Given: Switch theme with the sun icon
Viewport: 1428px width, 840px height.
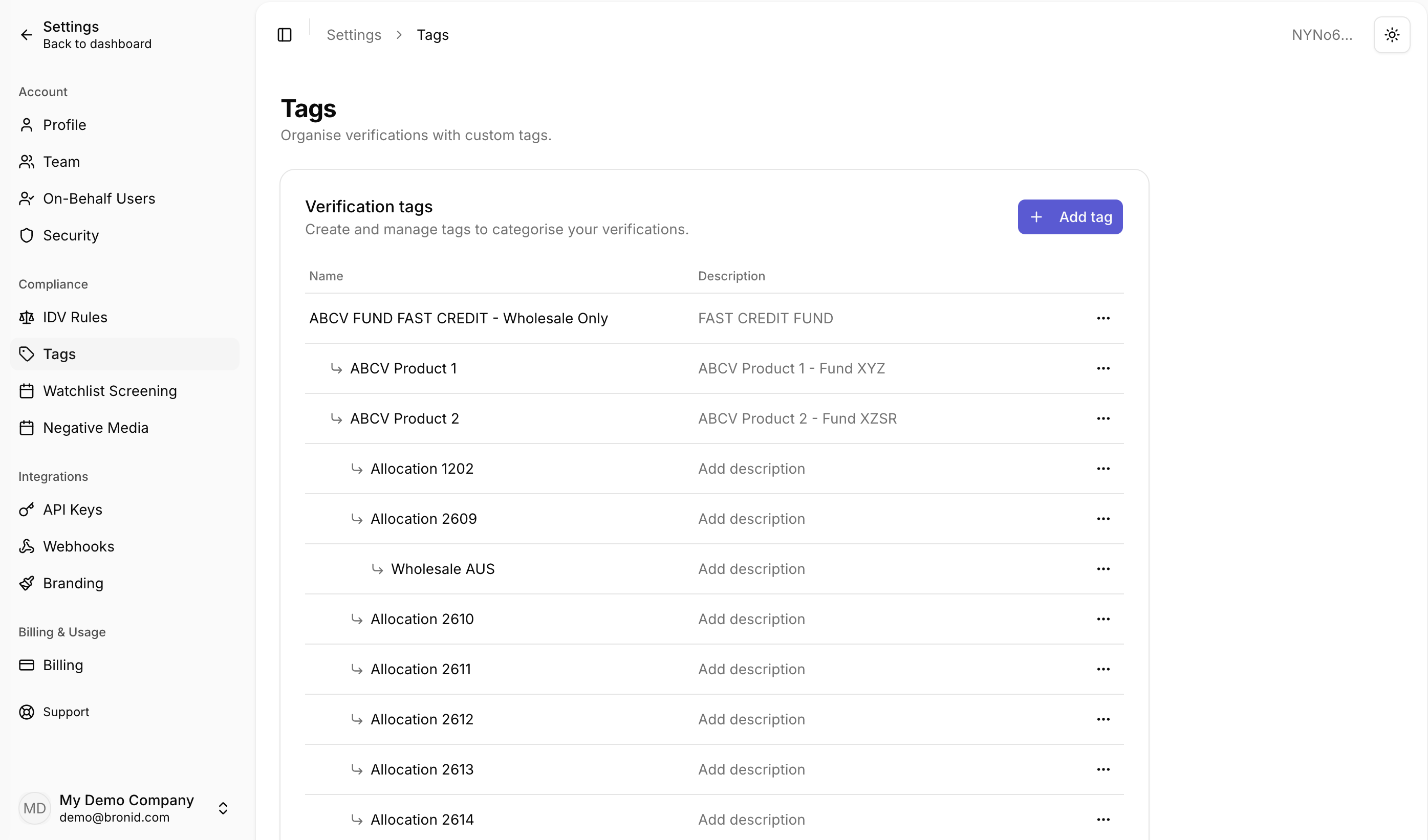Looking at the screenshot, I should (1392, 35).
